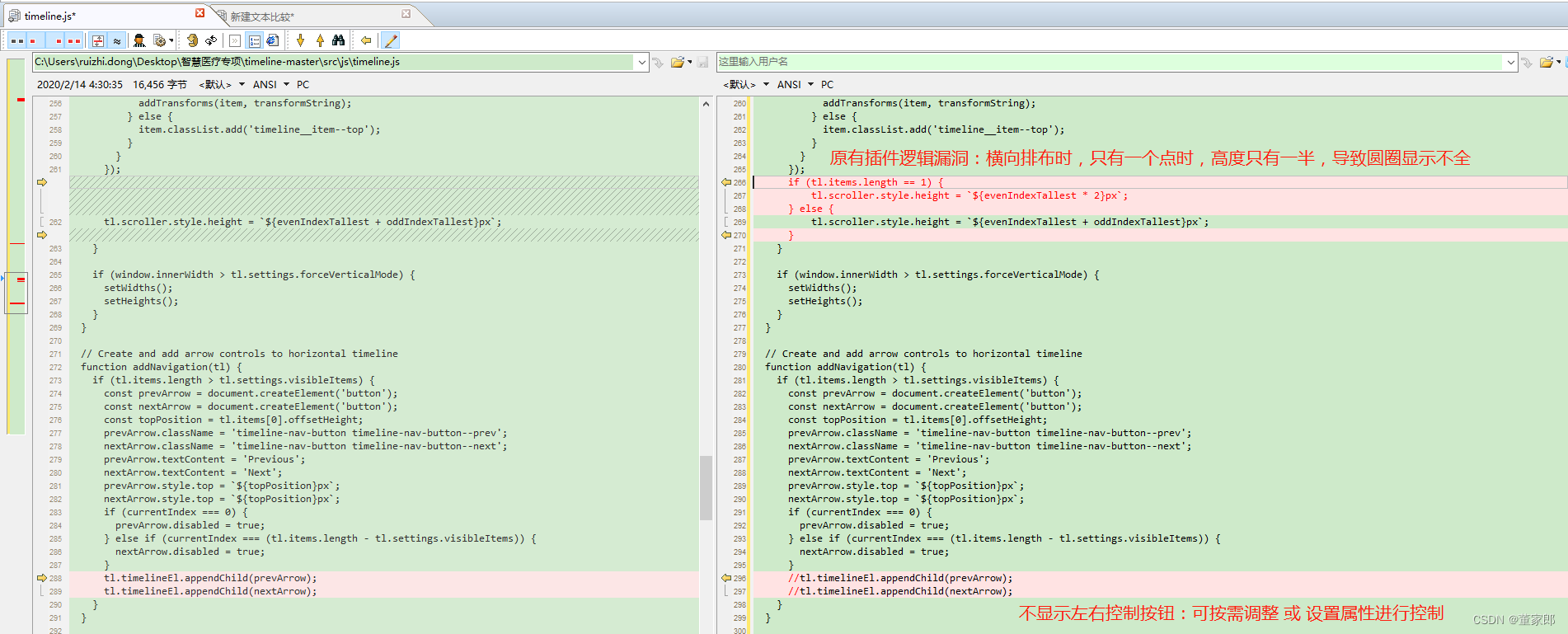Expand the right file path history dropdown
1568x634 pixels.
[x=1510, y=62]
